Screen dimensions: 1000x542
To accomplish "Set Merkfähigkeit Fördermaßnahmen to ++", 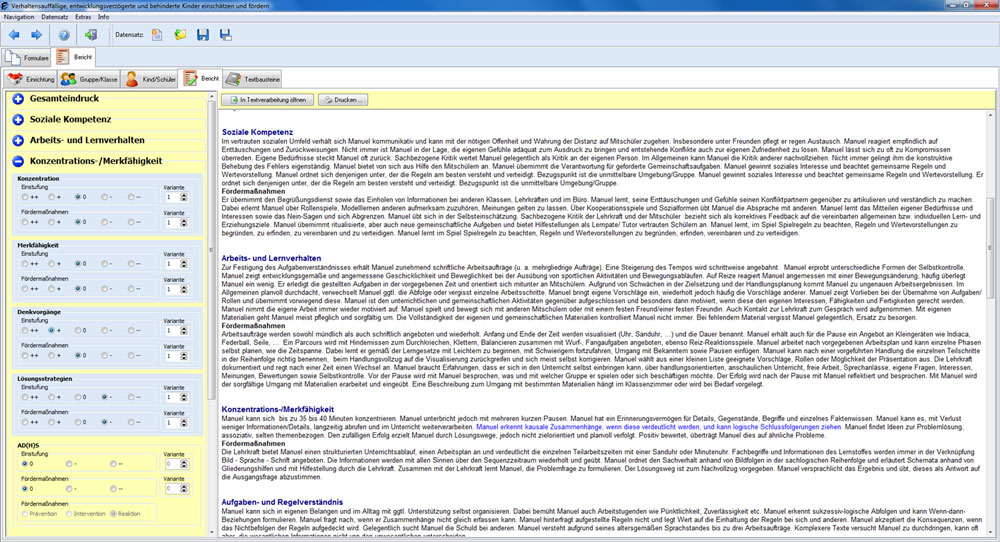I will click(x=25, y=289).
